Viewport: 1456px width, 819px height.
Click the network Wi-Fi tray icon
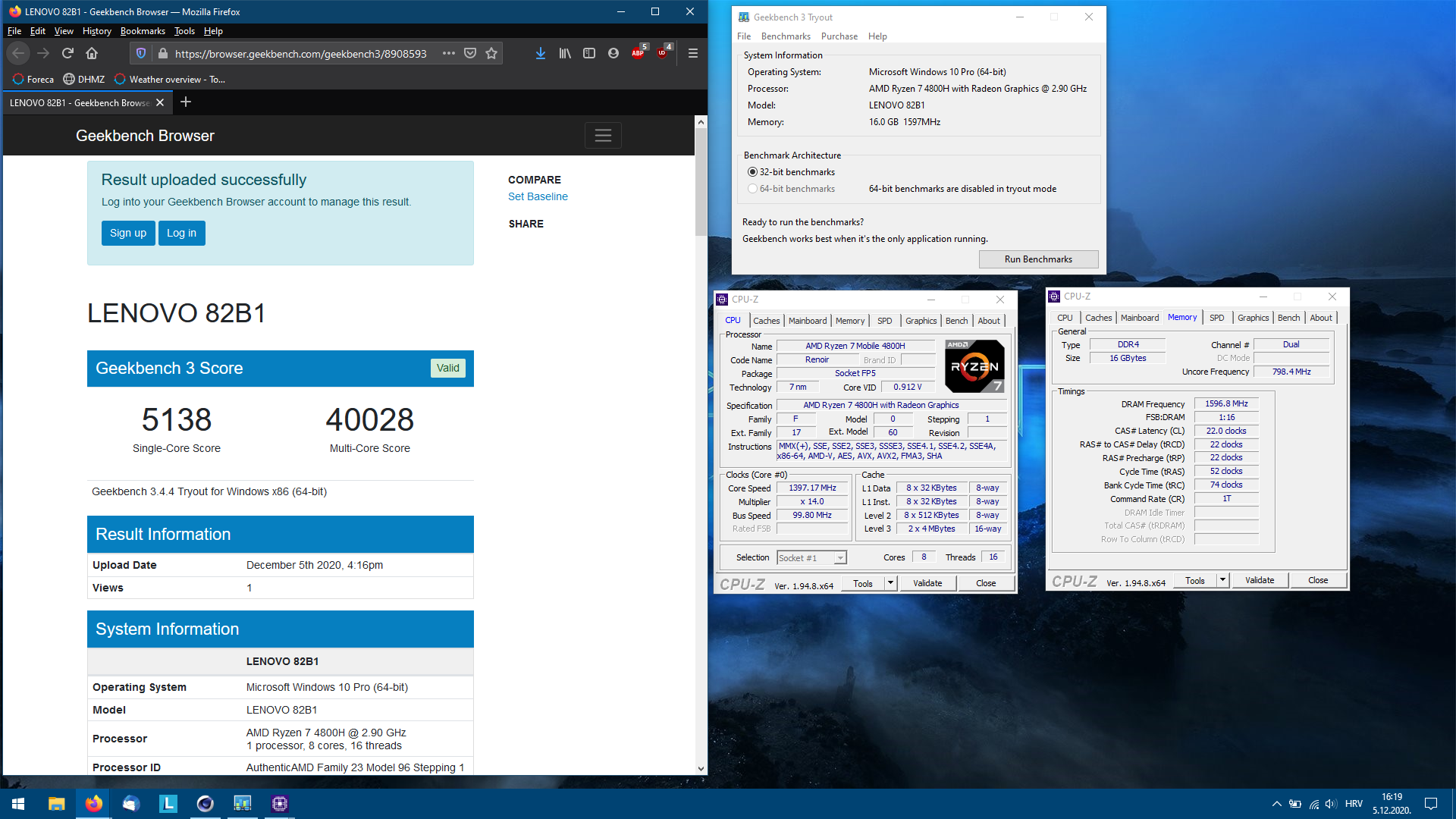click(x=1313, y=804)
